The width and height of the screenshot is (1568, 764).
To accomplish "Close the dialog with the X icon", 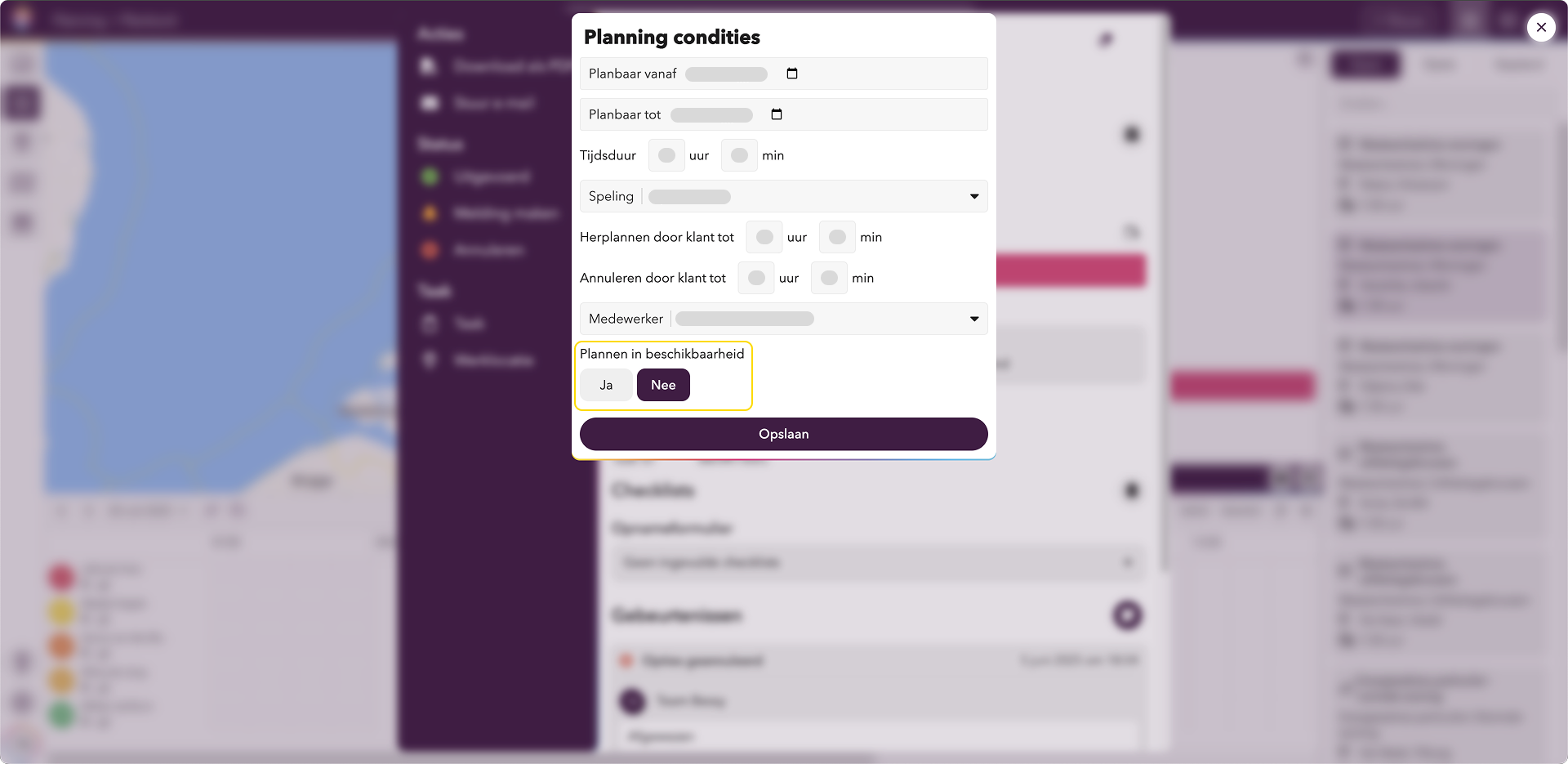I will pyautogui.click(x=1541, y=27).
